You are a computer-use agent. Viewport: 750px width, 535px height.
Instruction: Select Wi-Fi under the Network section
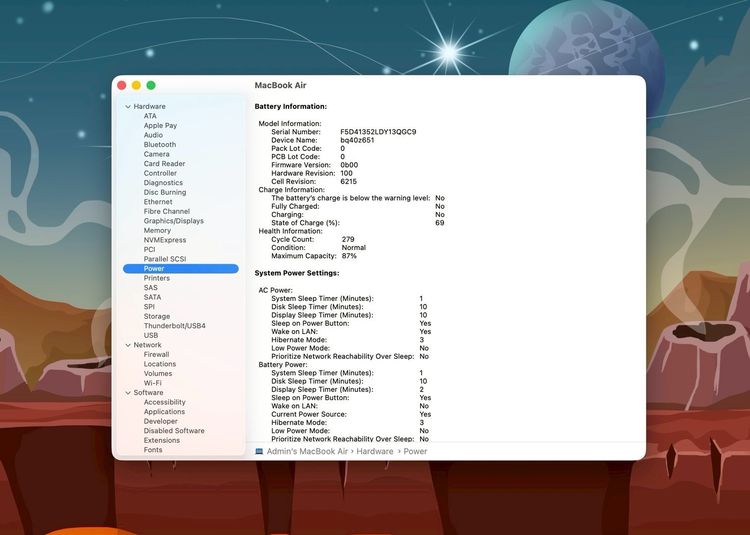pyautogui.click(x=152, y=383)
